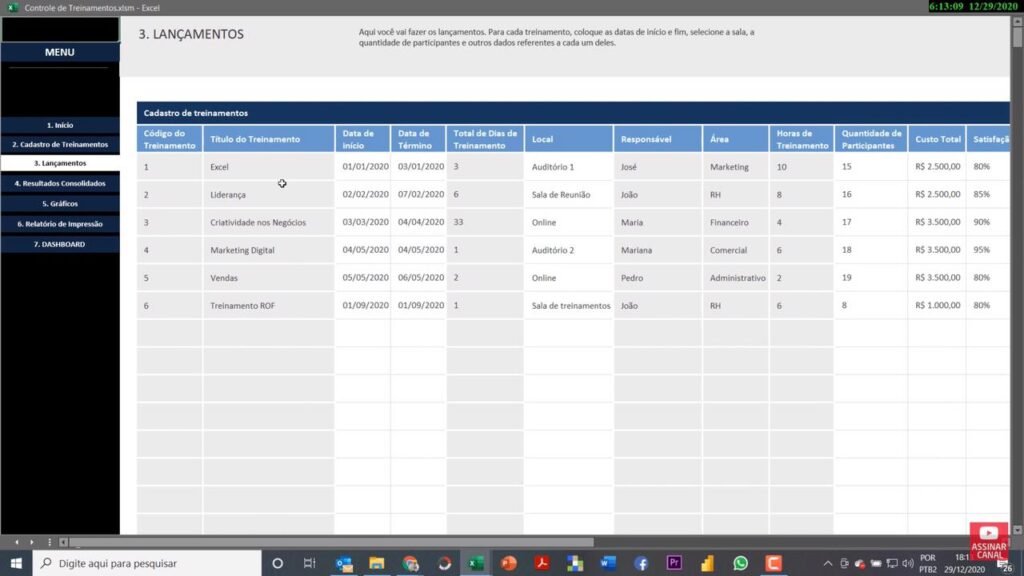Open 5. Gráficos from the menu
Image resolution: width=1024 pixels, height=576 pixels.
(60, 204)
